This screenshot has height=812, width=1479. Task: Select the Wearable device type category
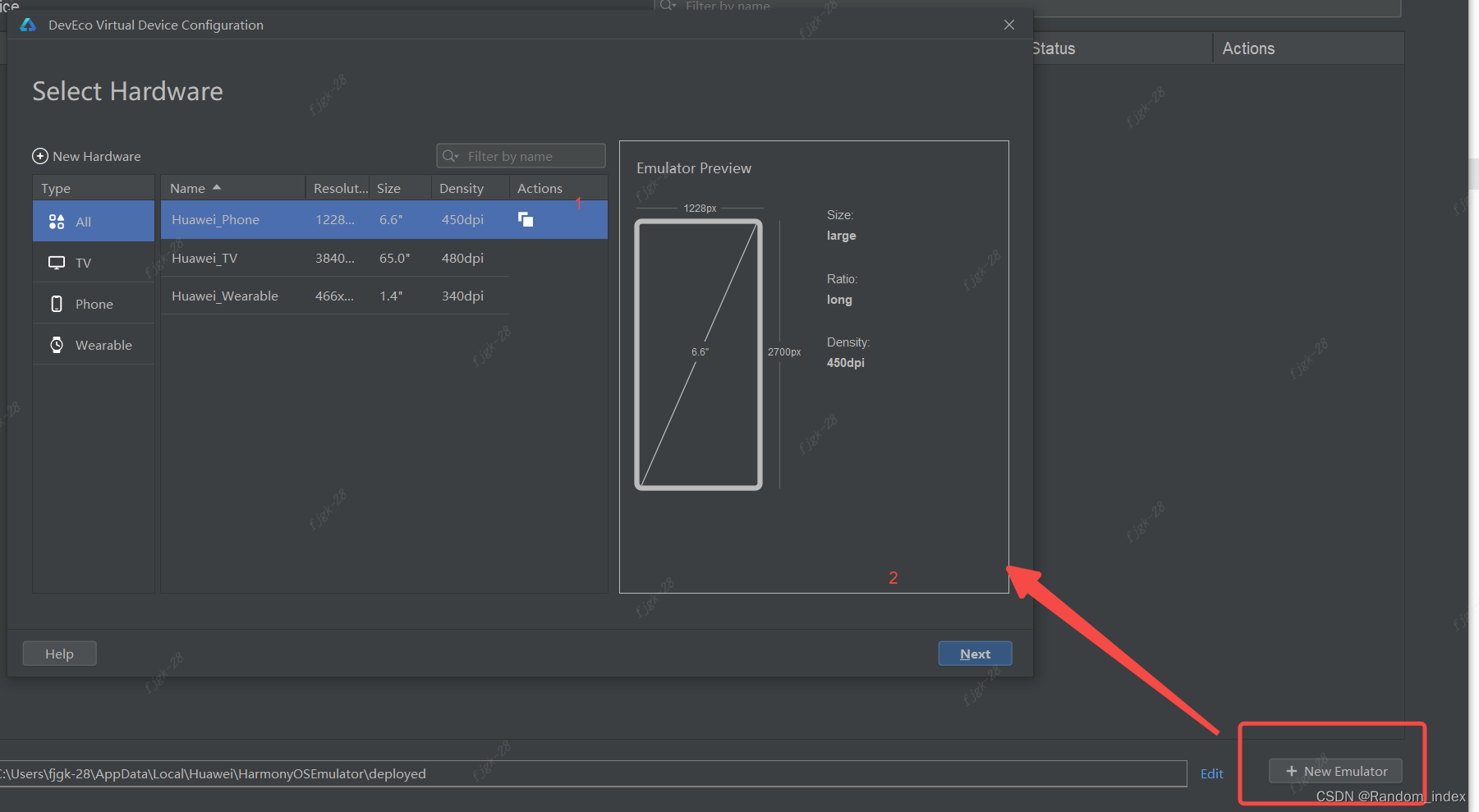[94, 345]
